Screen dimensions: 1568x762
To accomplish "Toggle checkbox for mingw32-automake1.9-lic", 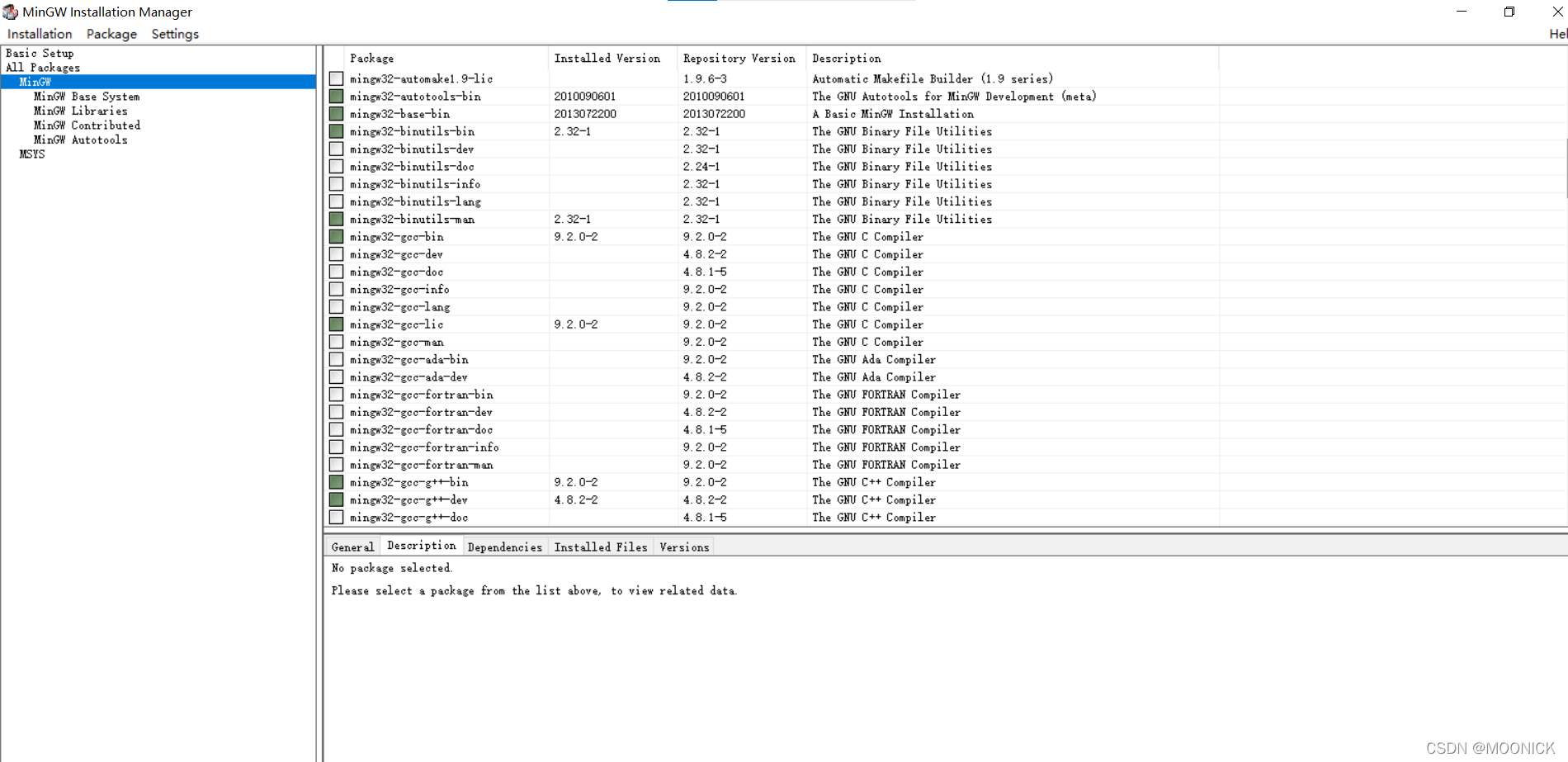I will pos(336,78).
